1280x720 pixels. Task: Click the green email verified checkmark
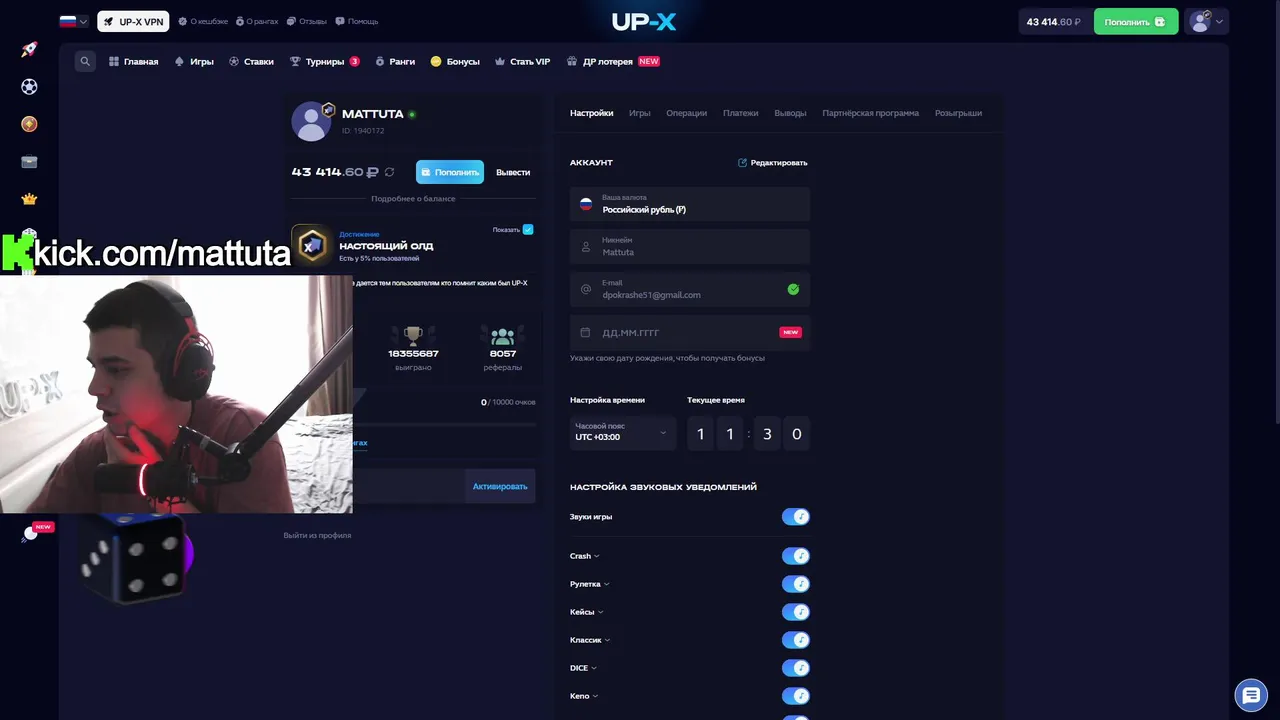[793, 289]
